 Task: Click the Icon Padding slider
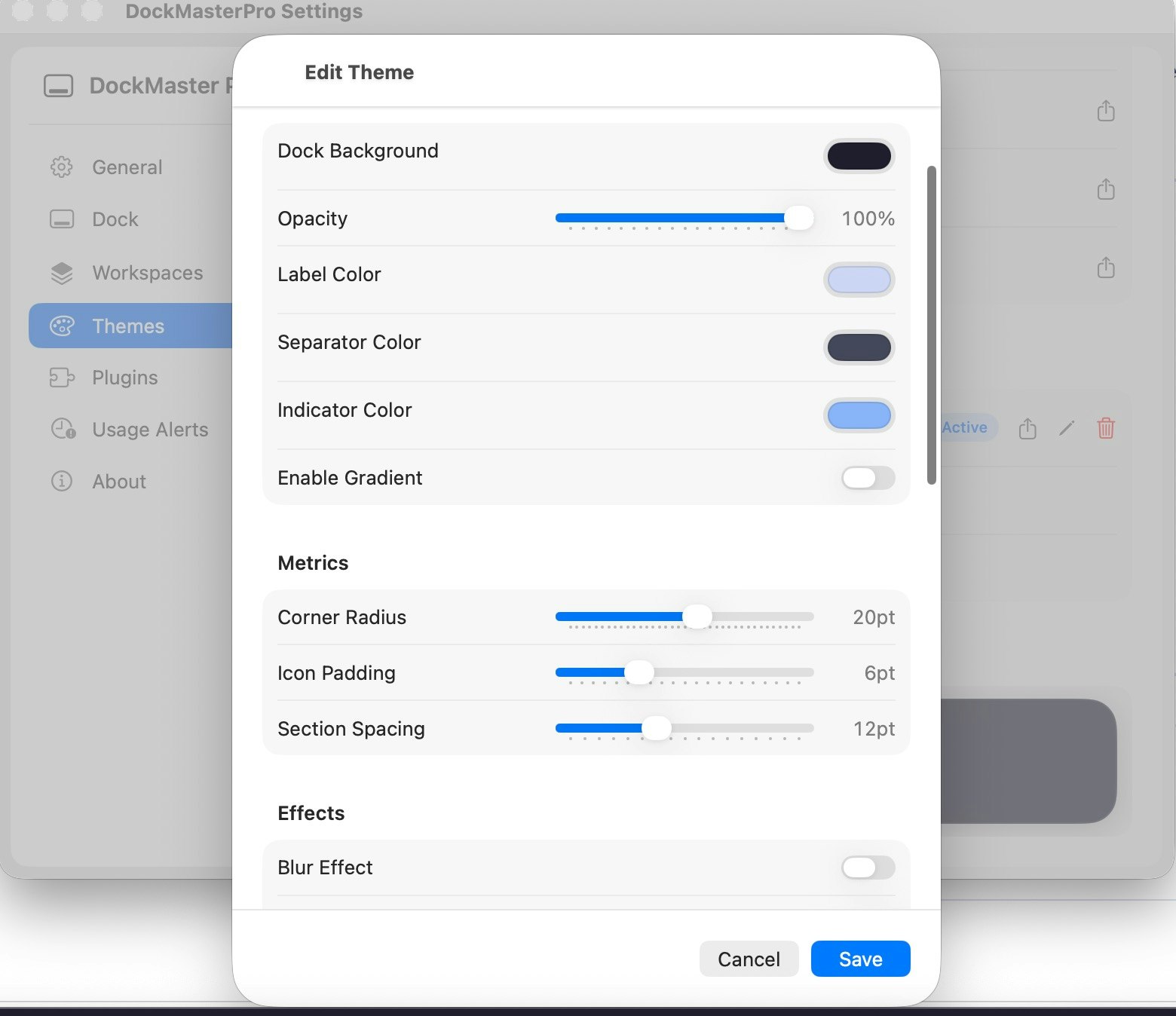pos(684,673)
